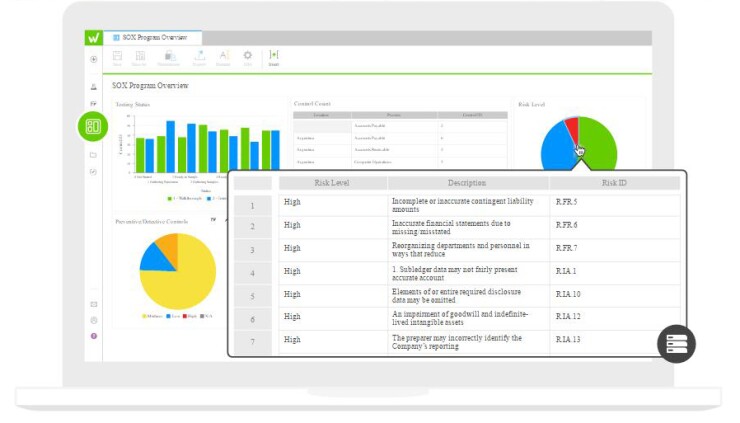
Task: Click the Risk ID column header
Action: [x=614, y=183]
